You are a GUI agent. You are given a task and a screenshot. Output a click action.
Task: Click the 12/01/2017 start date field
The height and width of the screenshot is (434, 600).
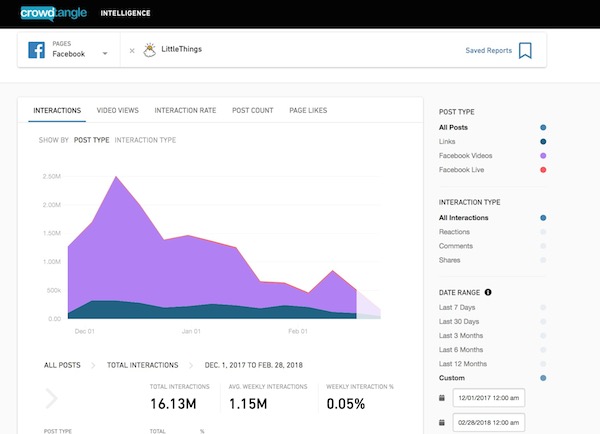coord(490,397)
